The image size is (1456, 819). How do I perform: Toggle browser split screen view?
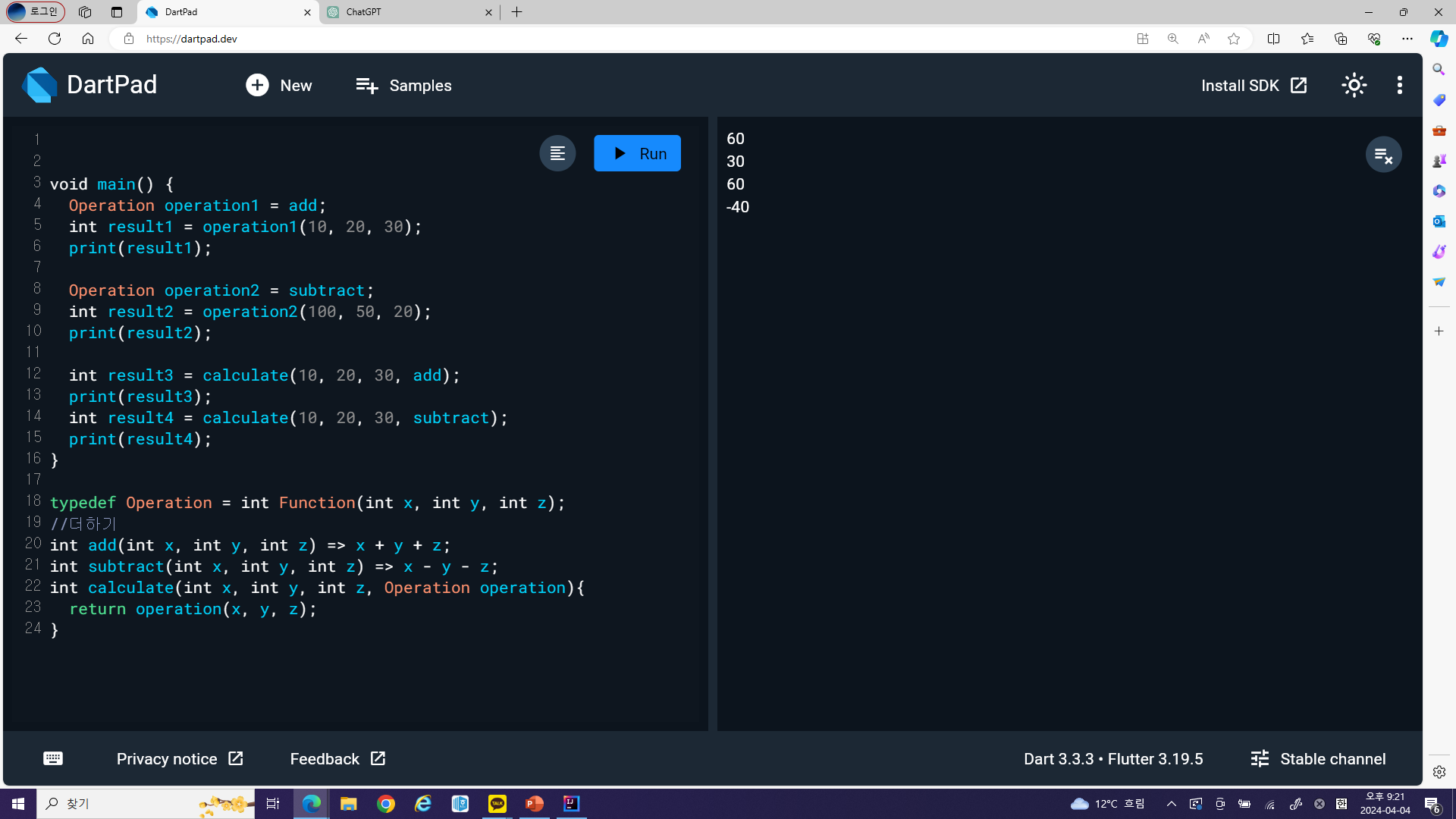click(1273, 39)
